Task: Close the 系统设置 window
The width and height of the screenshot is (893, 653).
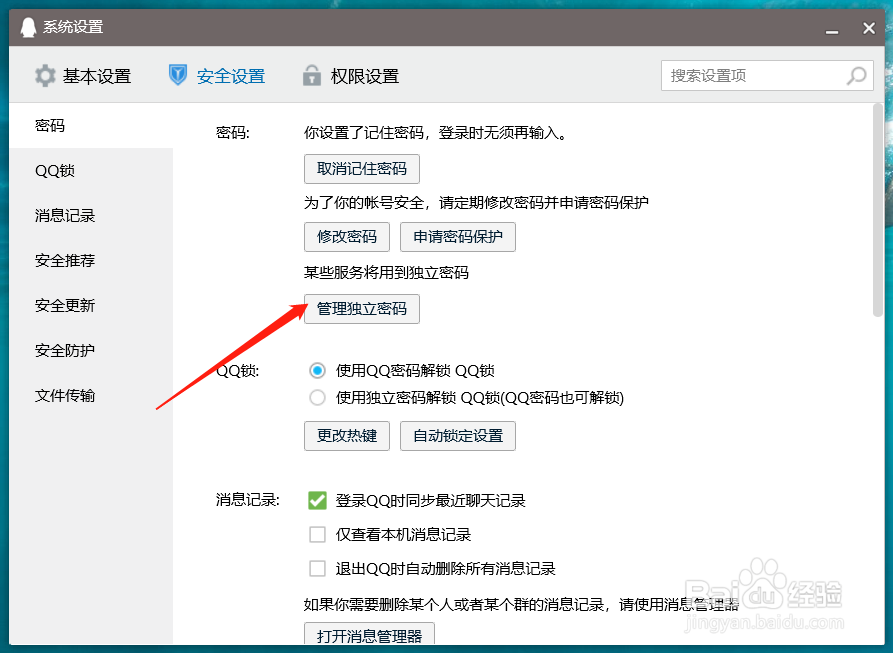Action: click(x=869, y=28)
